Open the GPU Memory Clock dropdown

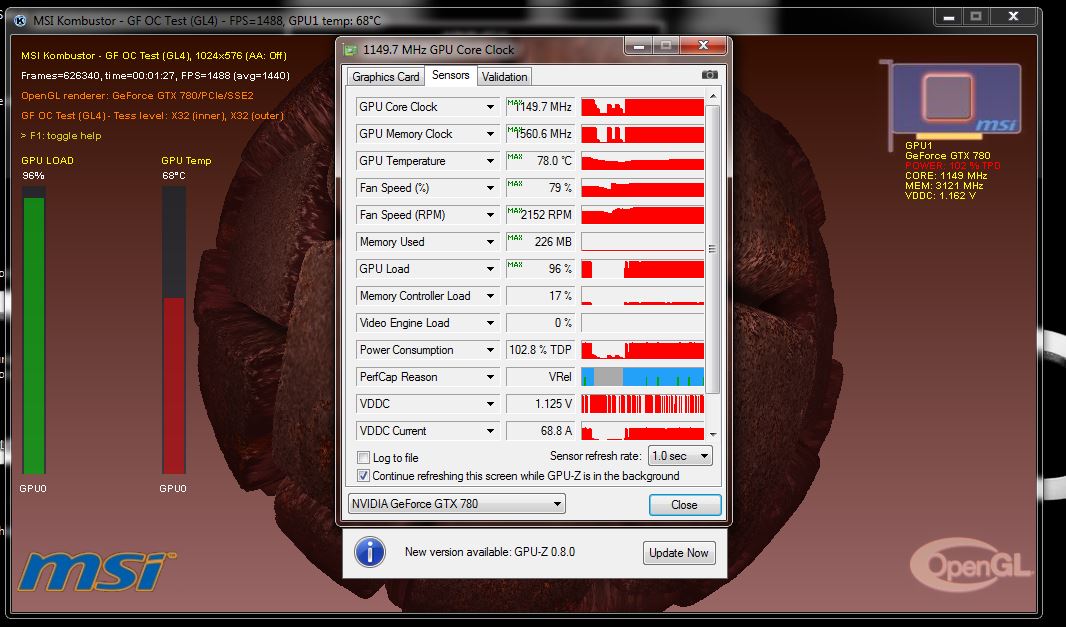[x=489, y=134]
